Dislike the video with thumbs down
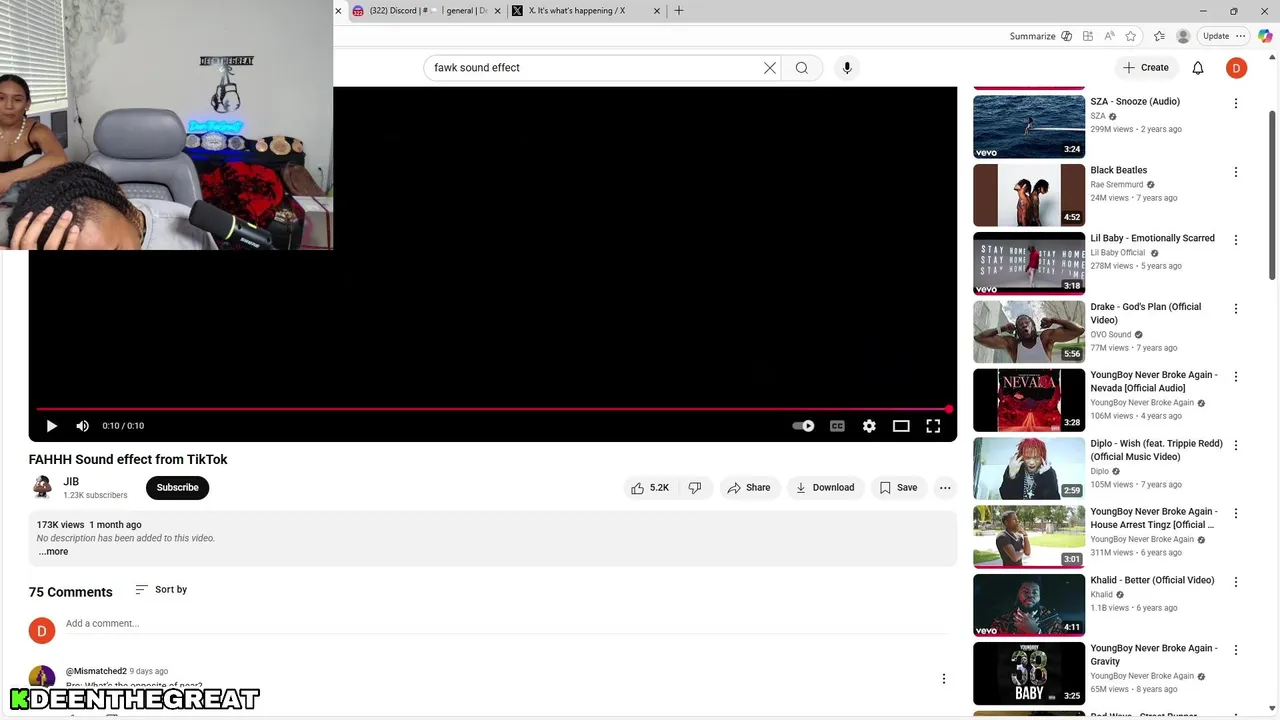The image size is (1280, 720). [x=695, y=488]
